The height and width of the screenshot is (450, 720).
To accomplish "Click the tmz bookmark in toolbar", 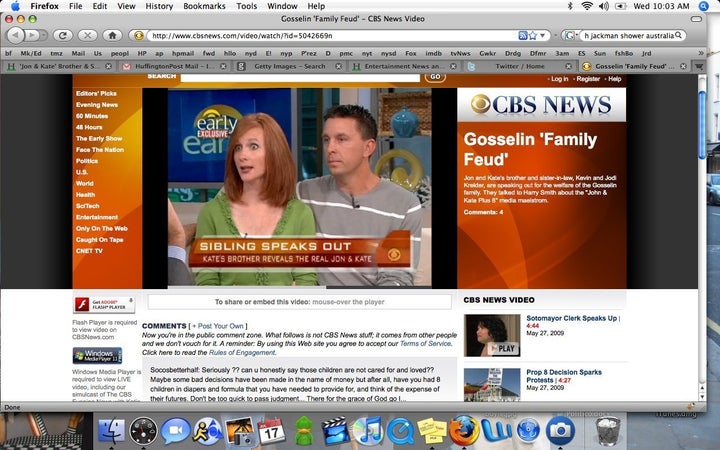I will (x=56, y=53).
